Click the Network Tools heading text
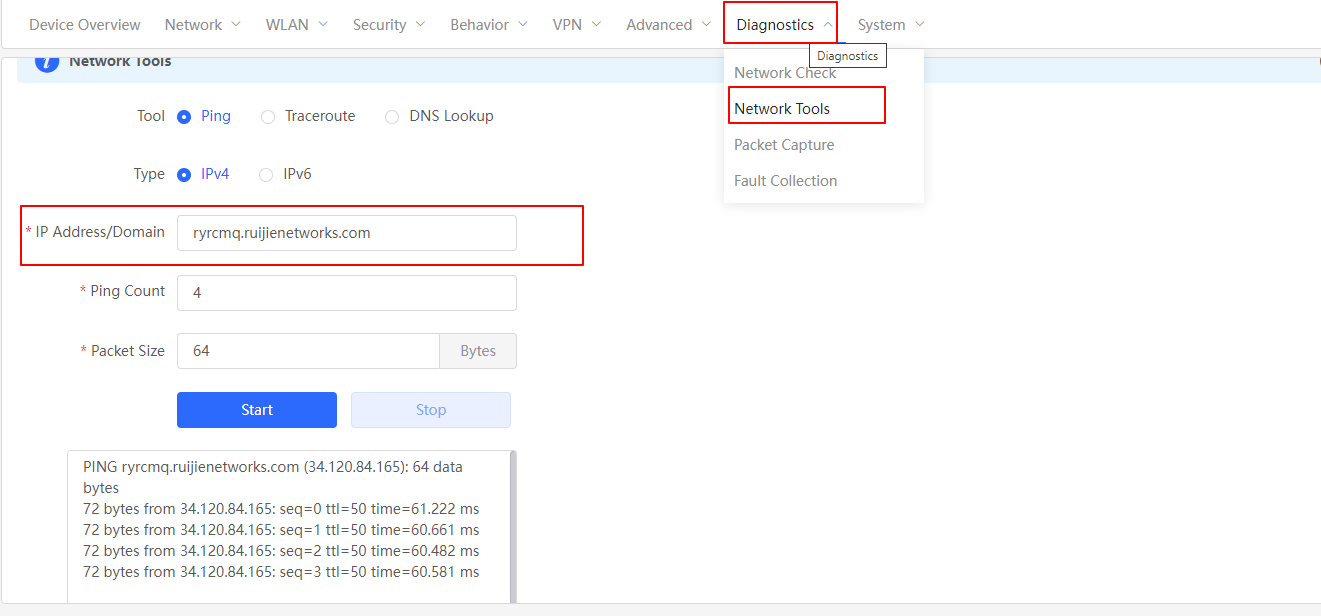The height and width of the screenshot is (616, 1321). pyautogui.click(x=120, y=62)
